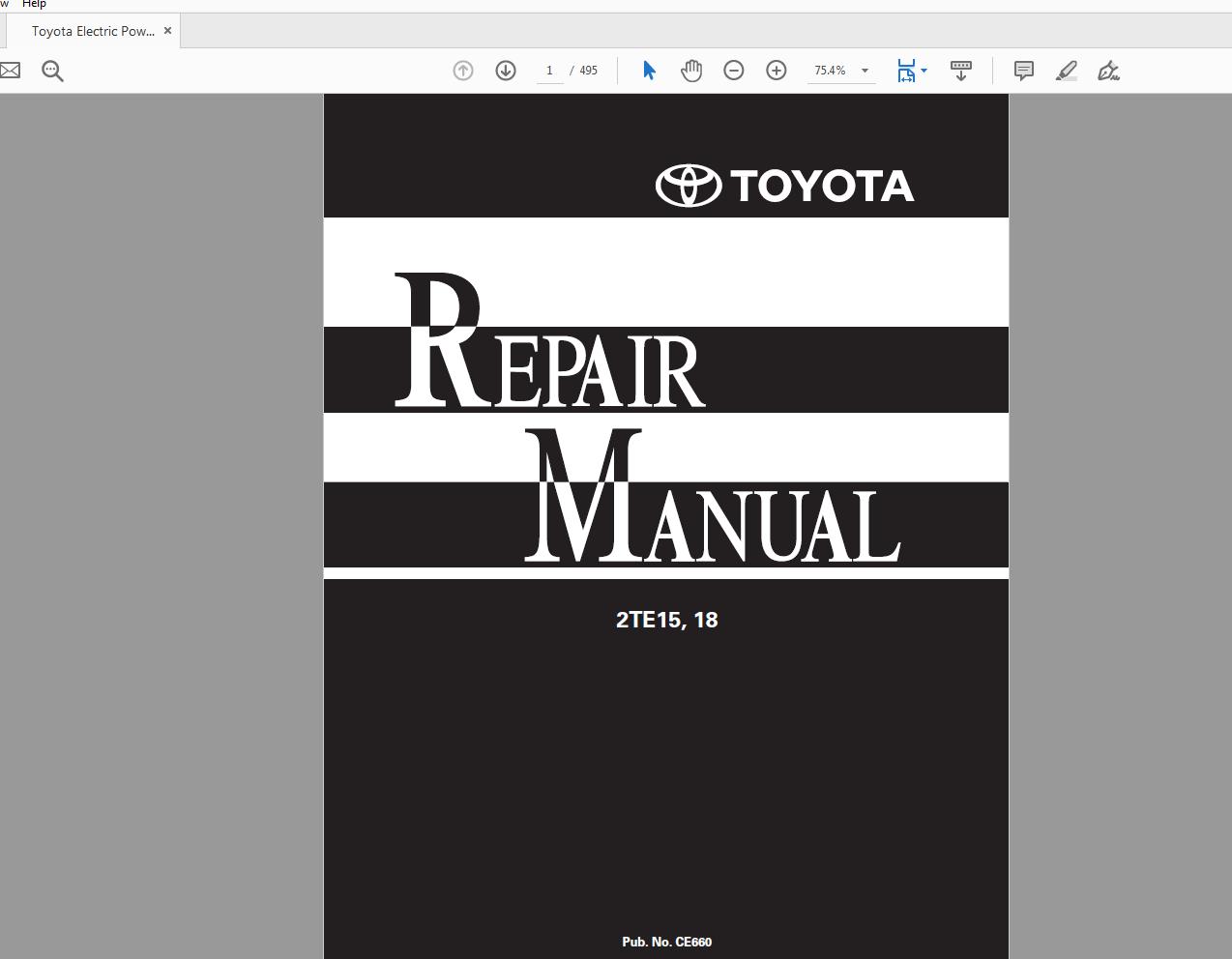Expand the page fit options arrow
This screenshot has height=959, width=1232.
(924, 70)
